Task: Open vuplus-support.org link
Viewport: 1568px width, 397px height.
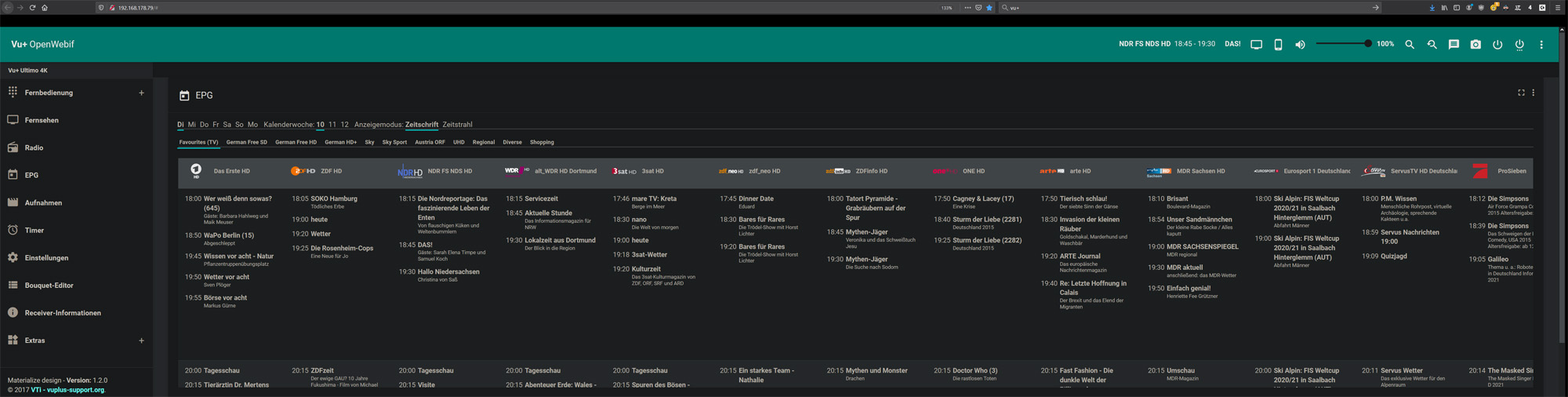Action: click(x=74, y=390)
